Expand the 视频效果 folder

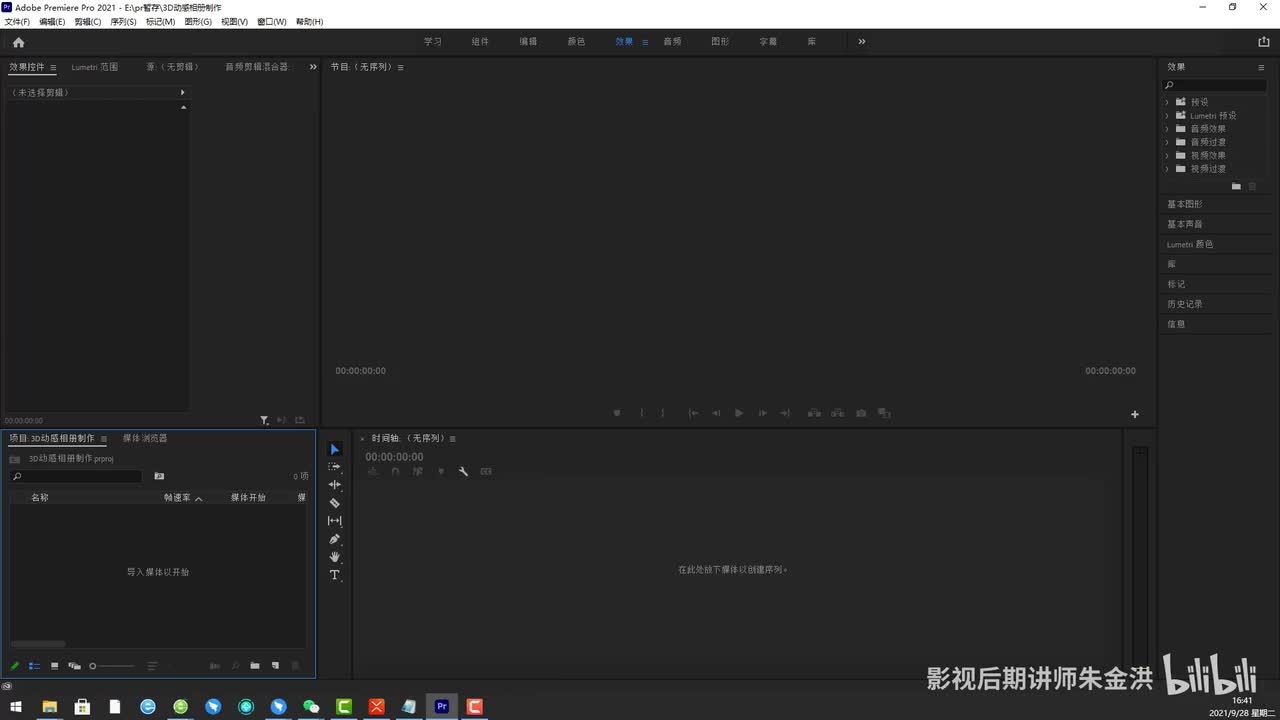pos(1167,155)
